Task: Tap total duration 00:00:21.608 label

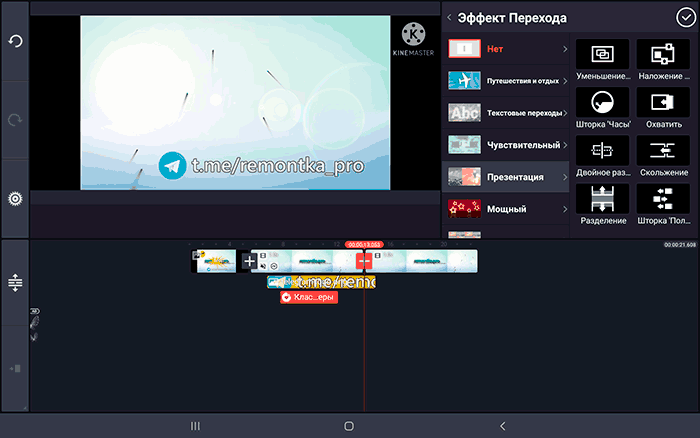Action: (x=679, y=245)
